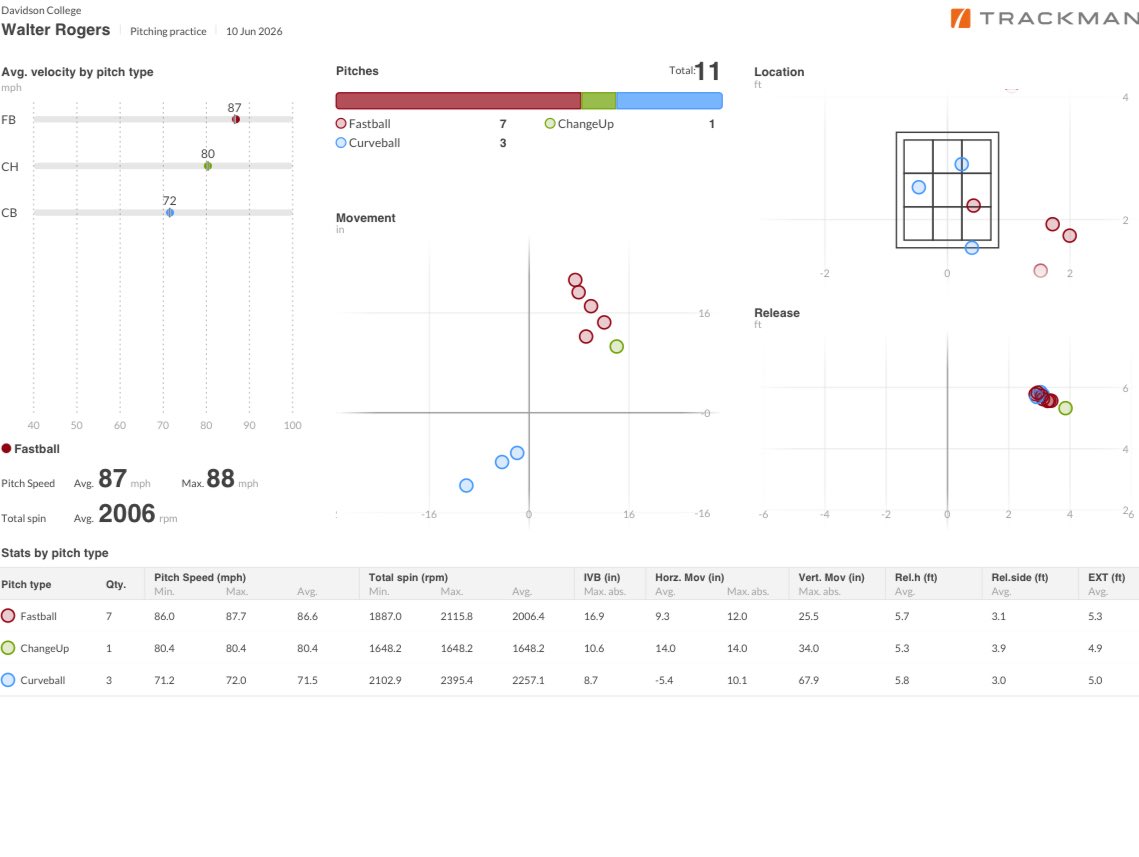
Task: Click Curveball horizontal movement value -5.4
Action: click(664, 681)
